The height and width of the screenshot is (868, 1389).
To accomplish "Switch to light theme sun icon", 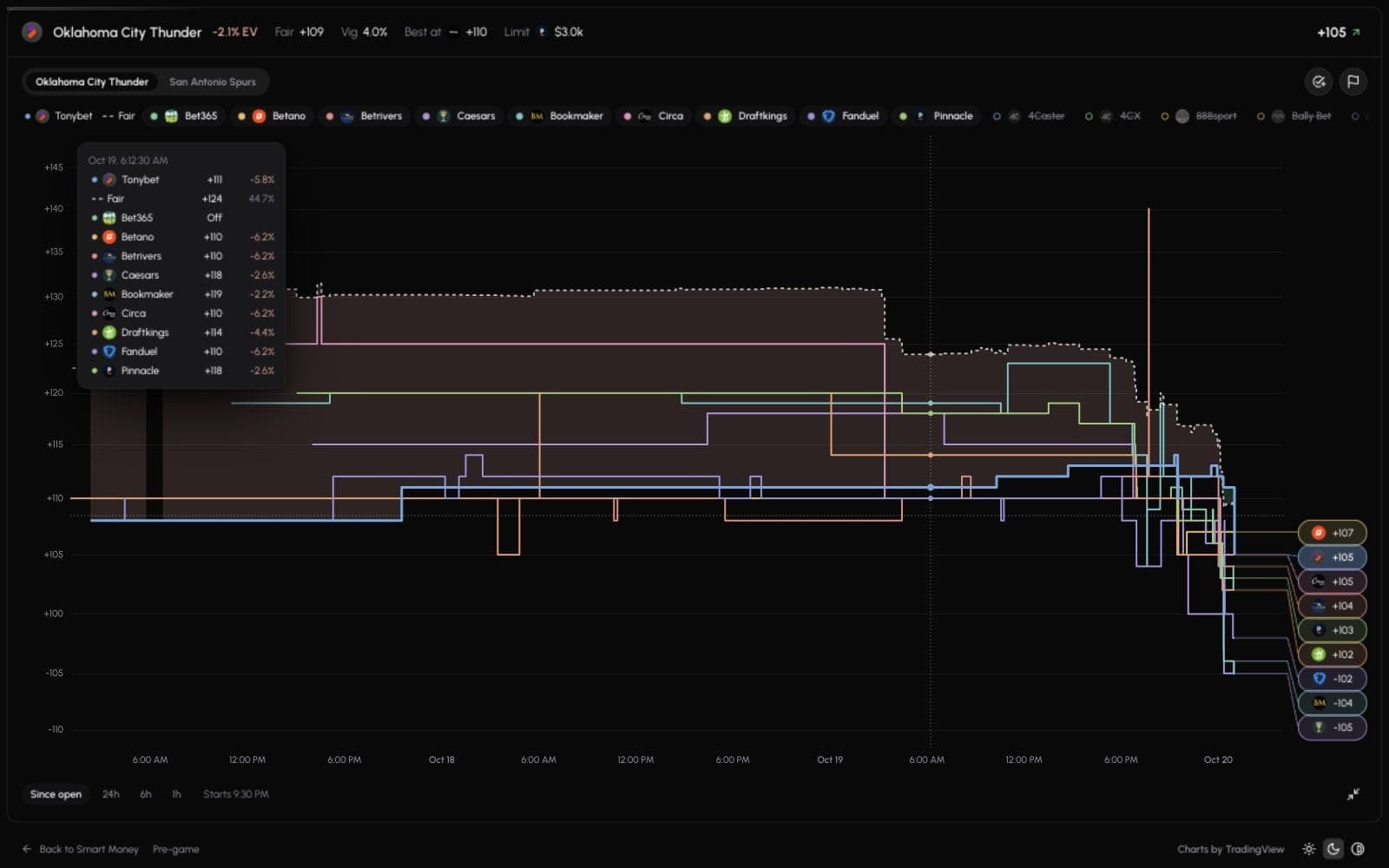I will click(x=1309, y=849).
